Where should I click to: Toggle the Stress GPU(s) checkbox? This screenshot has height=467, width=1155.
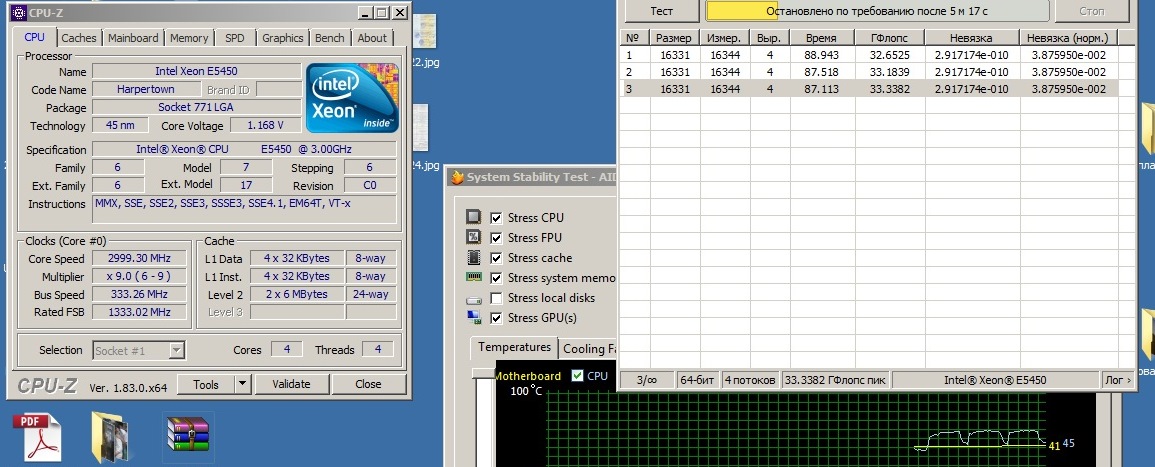(x=496, y=317)
